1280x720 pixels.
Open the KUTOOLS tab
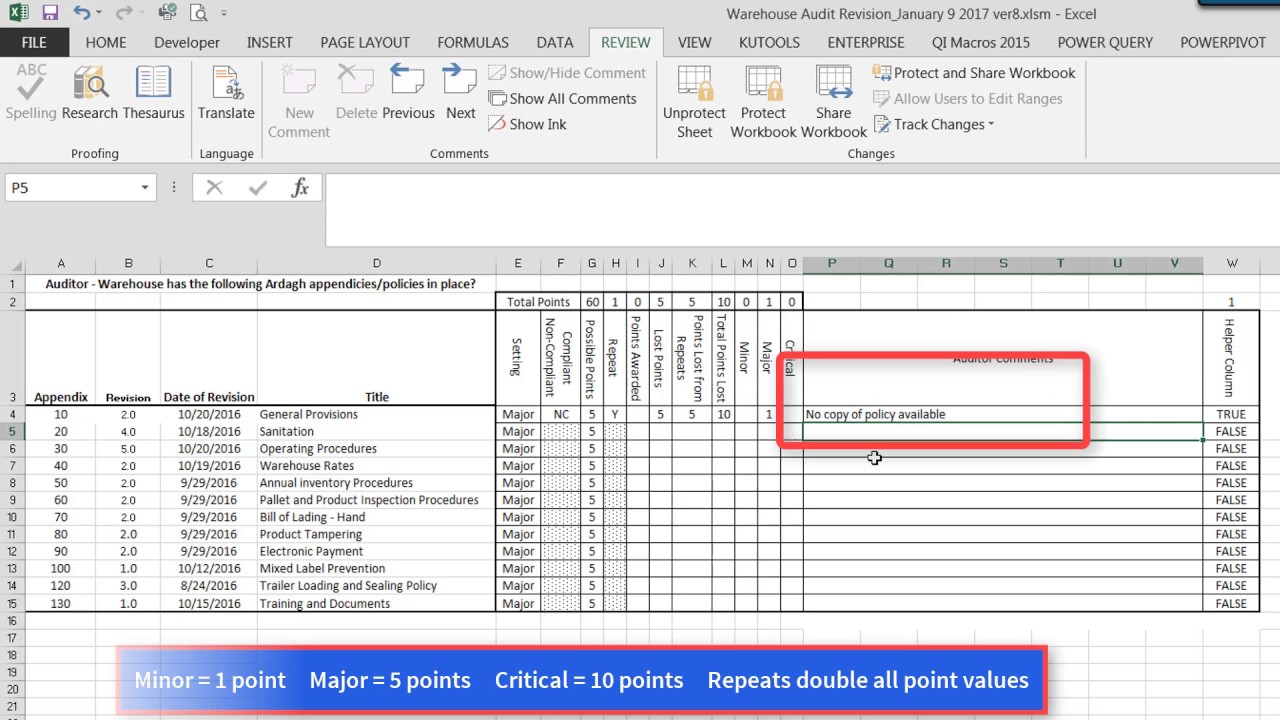tap(769, 43)
